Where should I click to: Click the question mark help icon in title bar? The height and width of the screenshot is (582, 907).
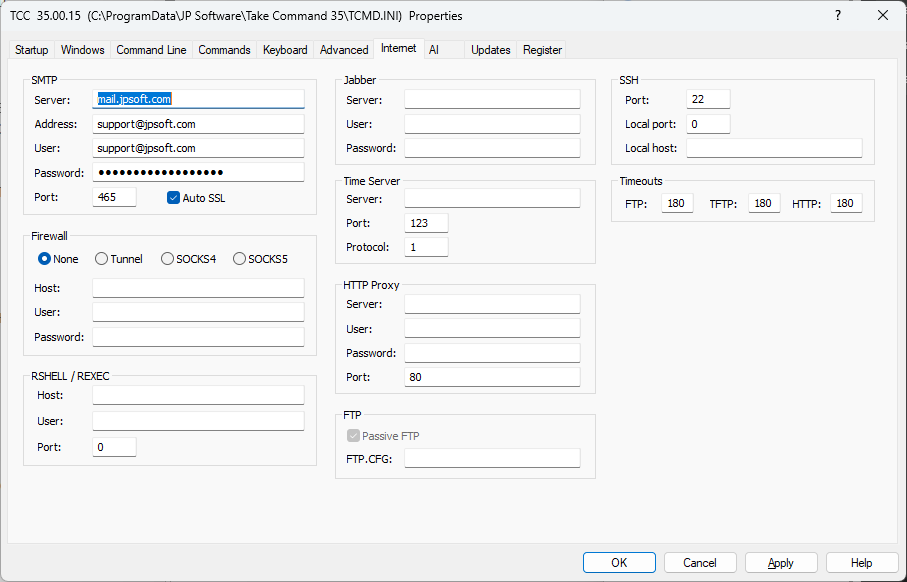838,16
